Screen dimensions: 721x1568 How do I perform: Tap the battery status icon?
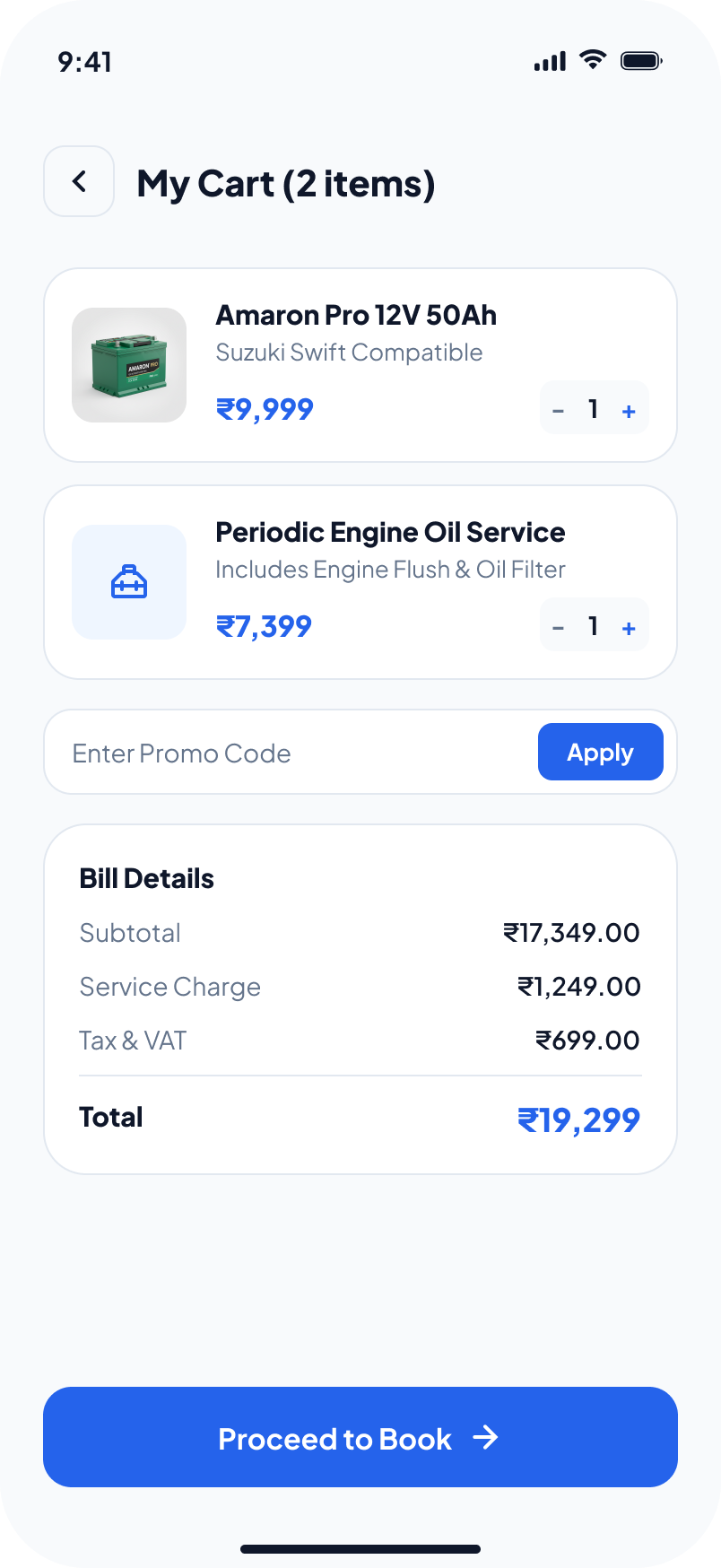641,61
